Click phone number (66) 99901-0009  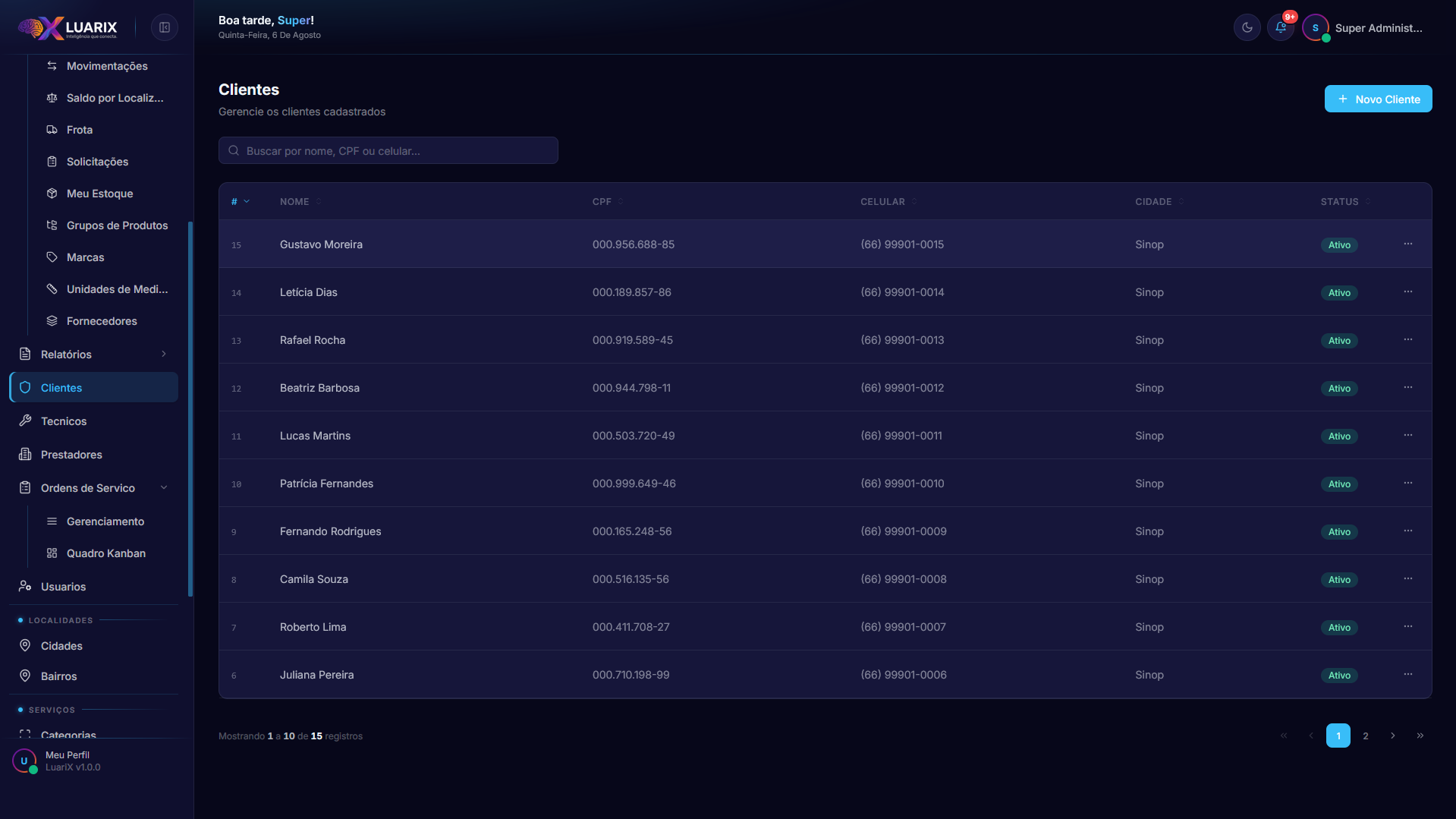904,531
